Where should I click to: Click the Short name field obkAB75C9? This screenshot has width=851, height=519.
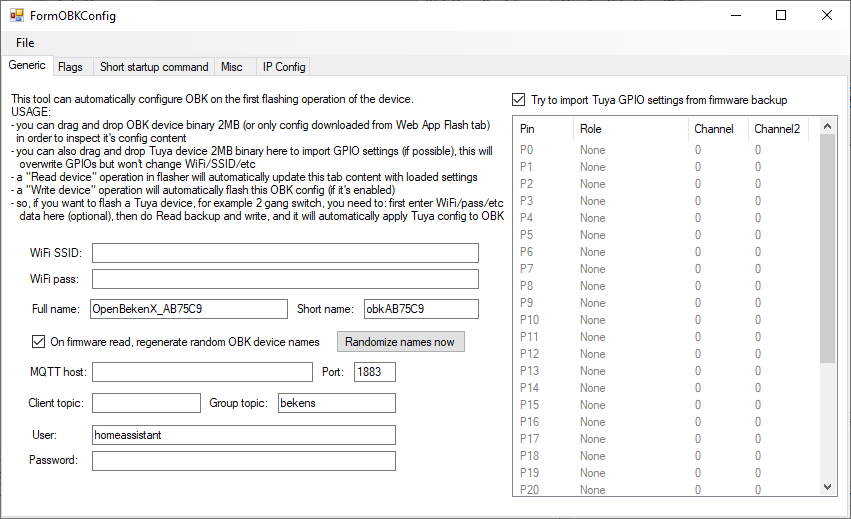click(x=421, y=309)
